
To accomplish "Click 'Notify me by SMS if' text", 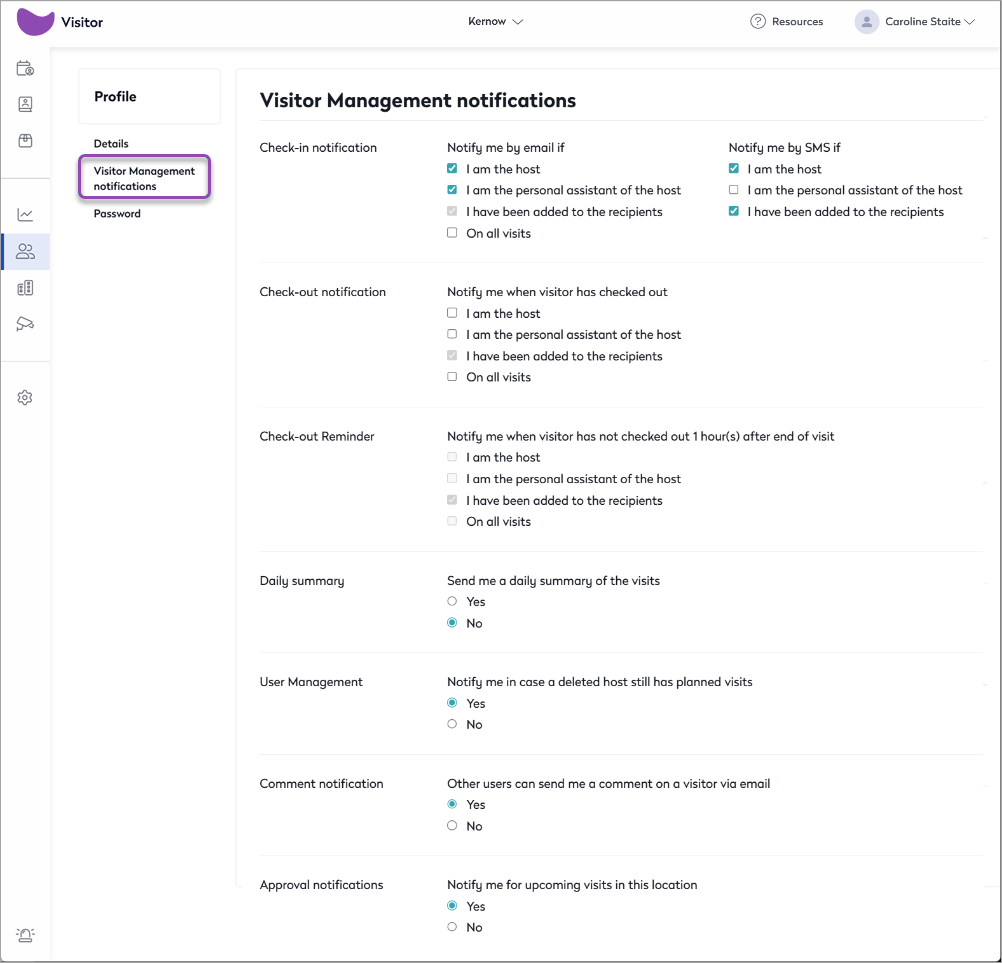I will pyautogui.click(x=784, y=148).
